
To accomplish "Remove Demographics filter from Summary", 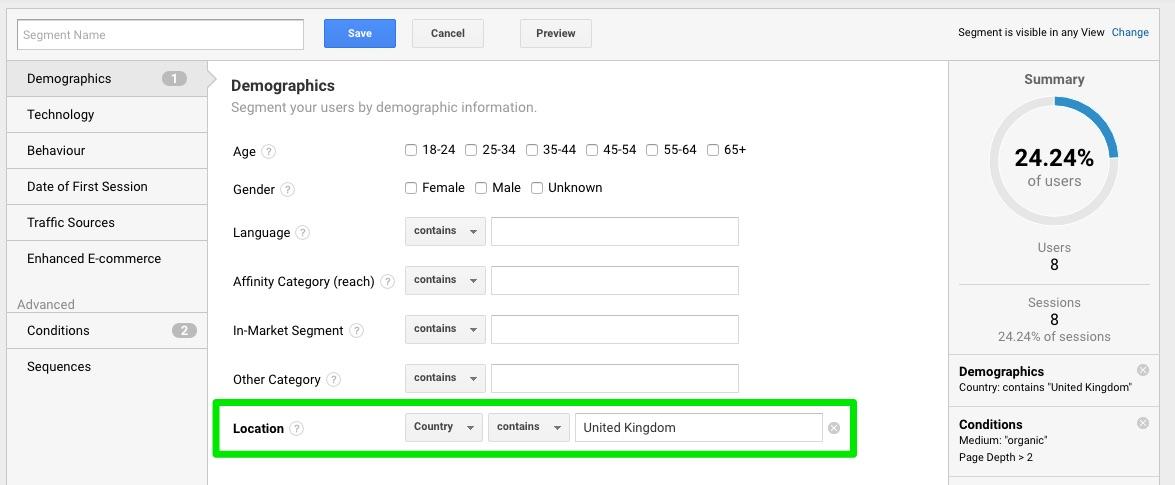I will pos(1143,370).
